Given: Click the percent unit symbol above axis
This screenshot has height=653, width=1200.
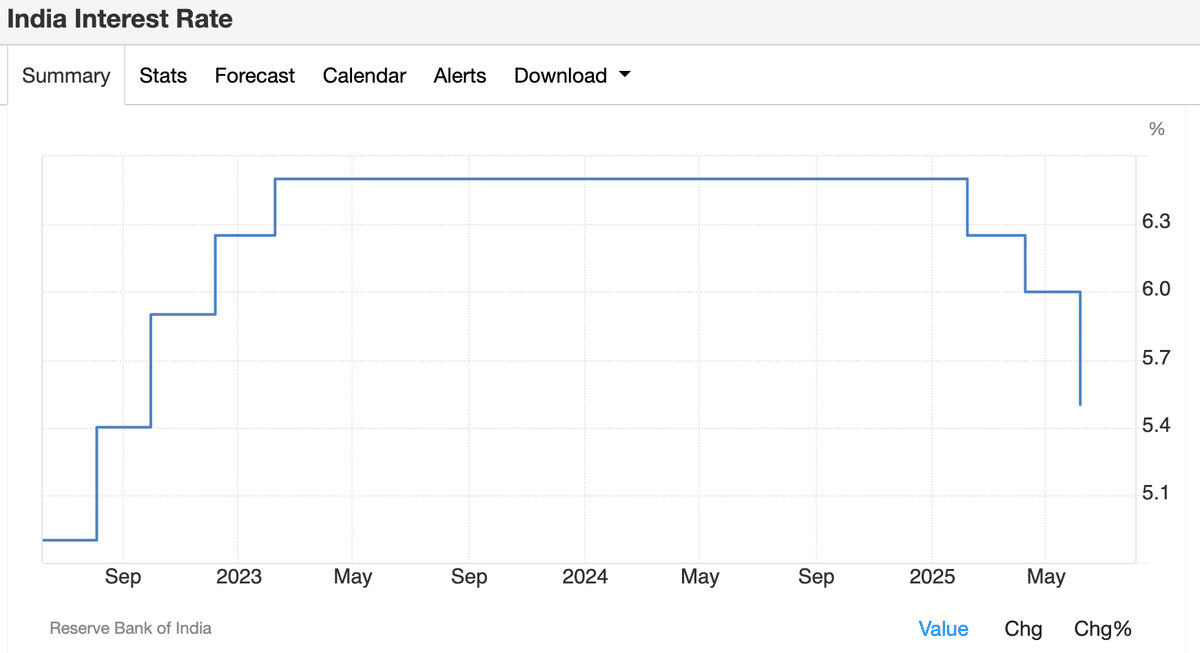Looking at the screenshot, I should [1157, 129].
